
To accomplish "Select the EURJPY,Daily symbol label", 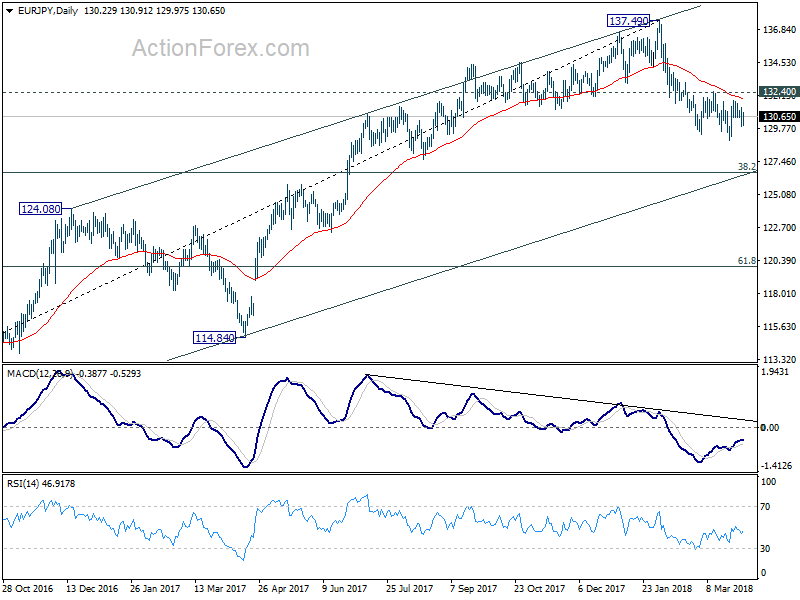I will [47, 11].
